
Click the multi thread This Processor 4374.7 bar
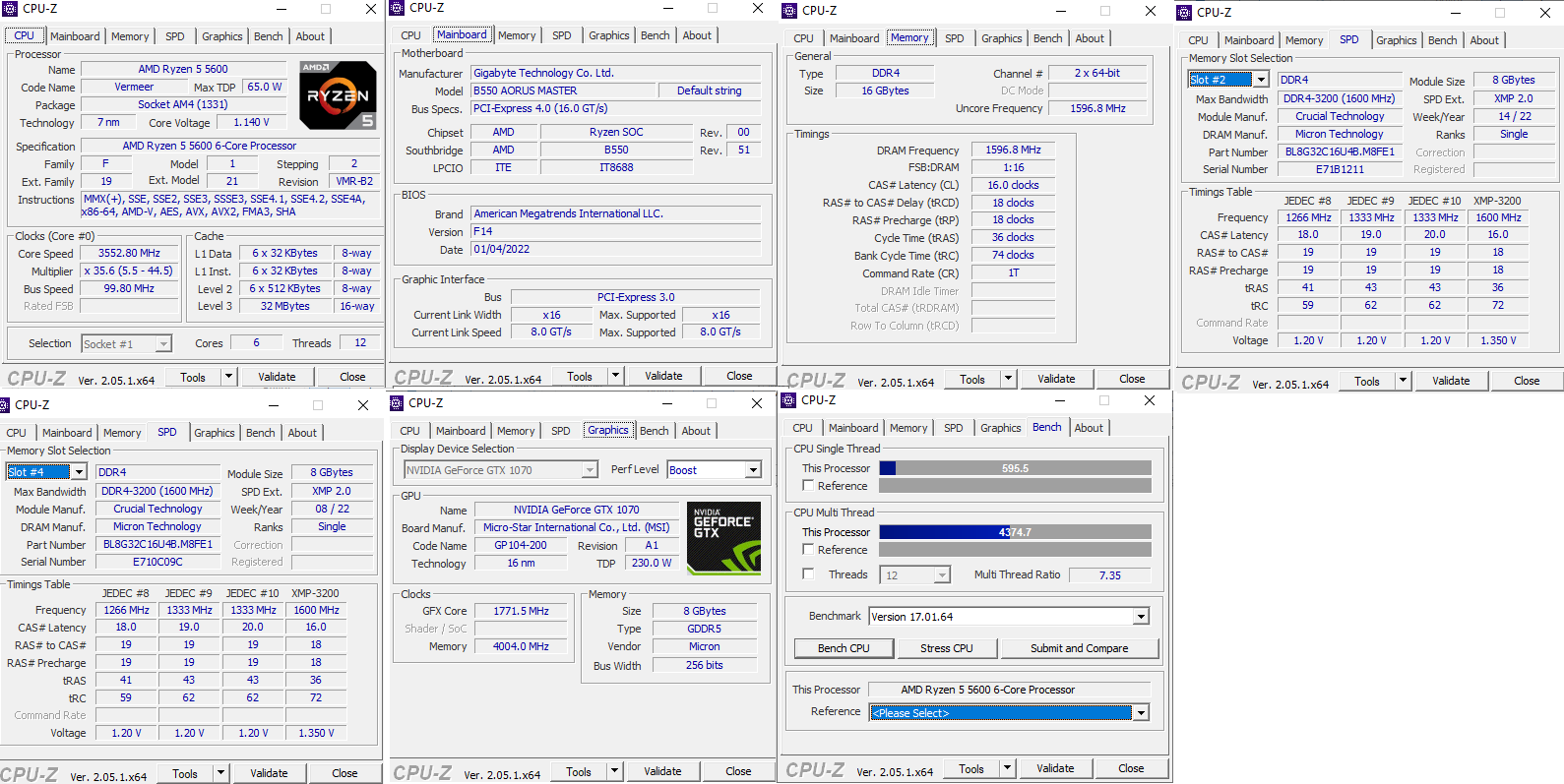click(x=1015, y=532)
